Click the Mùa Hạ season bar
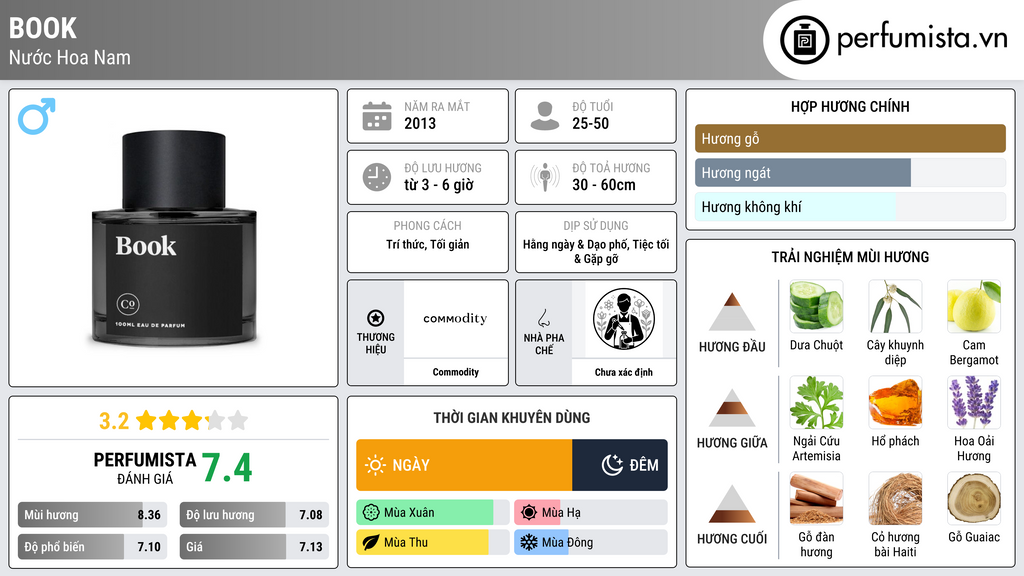Viewport: 1024px width, 576px height. [x=590, y=513]
